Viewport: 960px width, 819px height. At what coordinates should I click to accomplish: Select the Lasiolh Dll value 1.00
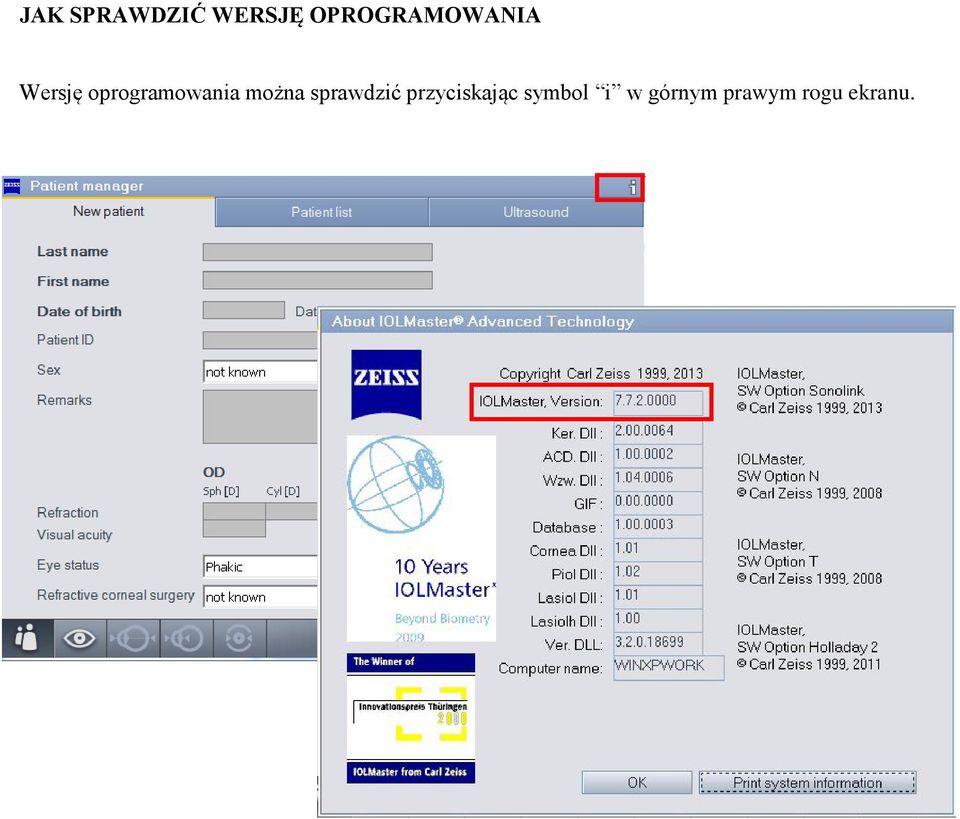[658, 619]
